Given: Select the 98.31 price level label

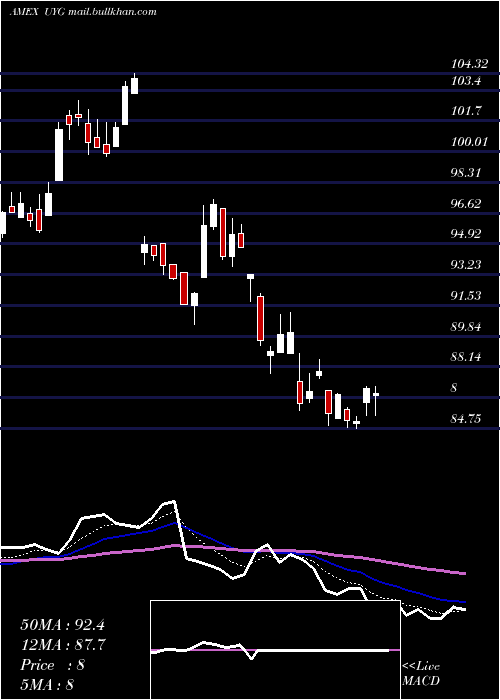Looking at the screenshot, I should pos(466,173).
